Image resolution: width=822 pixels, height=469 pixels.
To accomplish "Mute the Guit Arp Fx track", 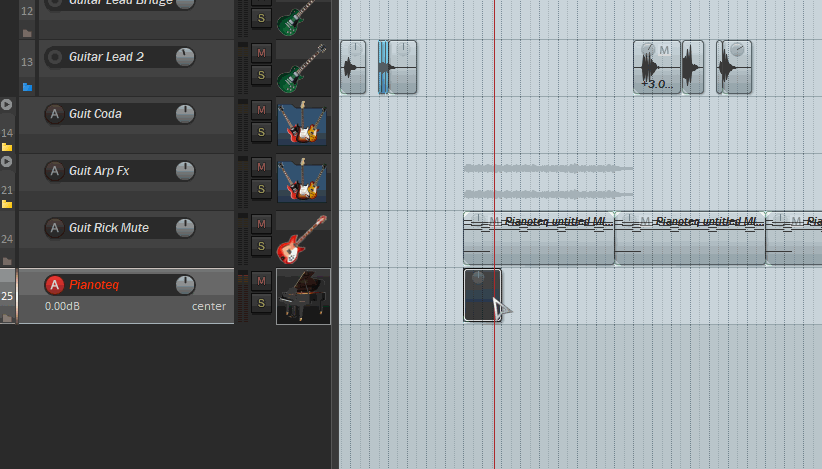I will [261, 167].
